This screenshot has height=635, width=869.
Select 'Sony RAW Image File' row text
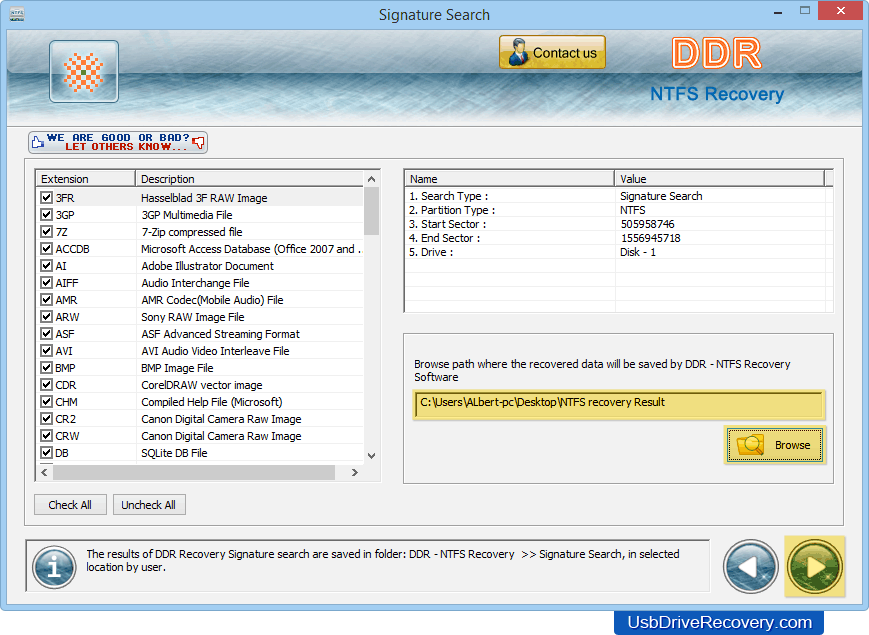(x=192, y=317)
